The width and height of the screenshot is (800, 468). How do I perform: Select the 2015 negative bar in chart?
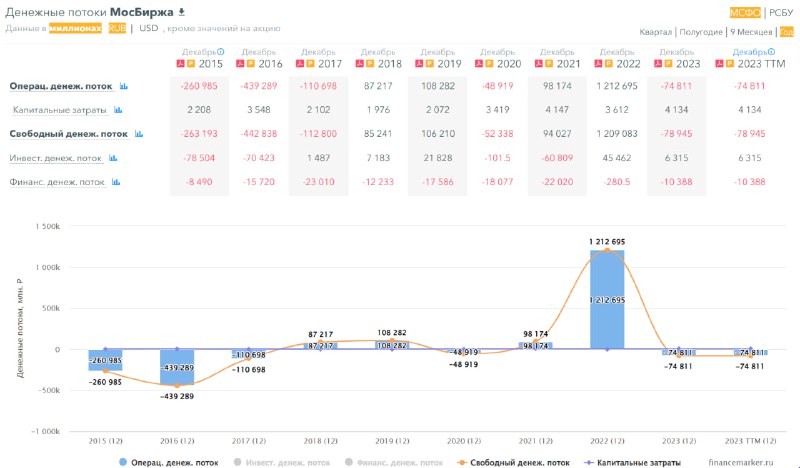pyautogui.click(x=106, y=360)
